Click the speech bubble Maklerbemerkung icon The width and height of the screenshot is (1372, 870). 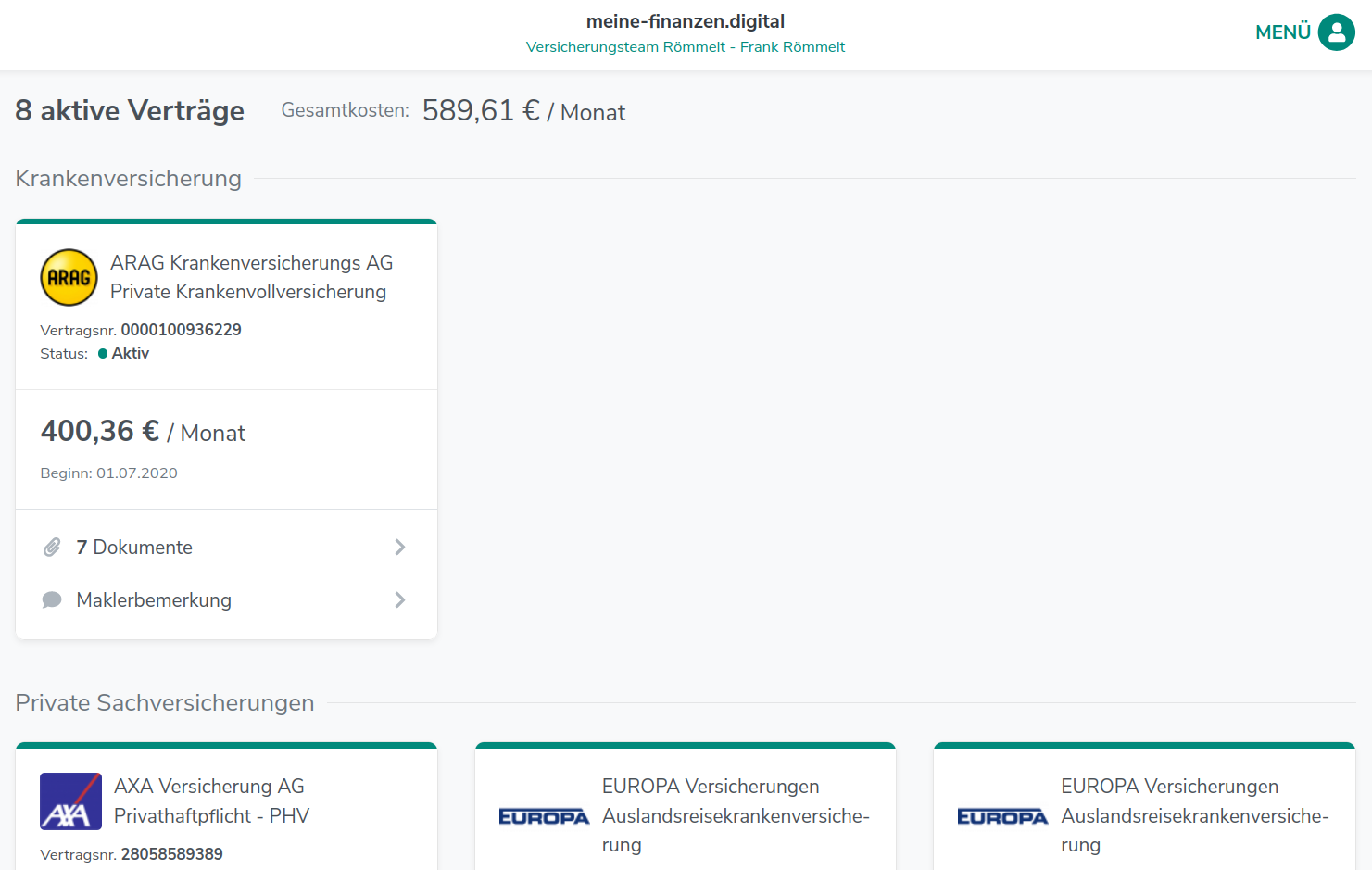point(52,600)
